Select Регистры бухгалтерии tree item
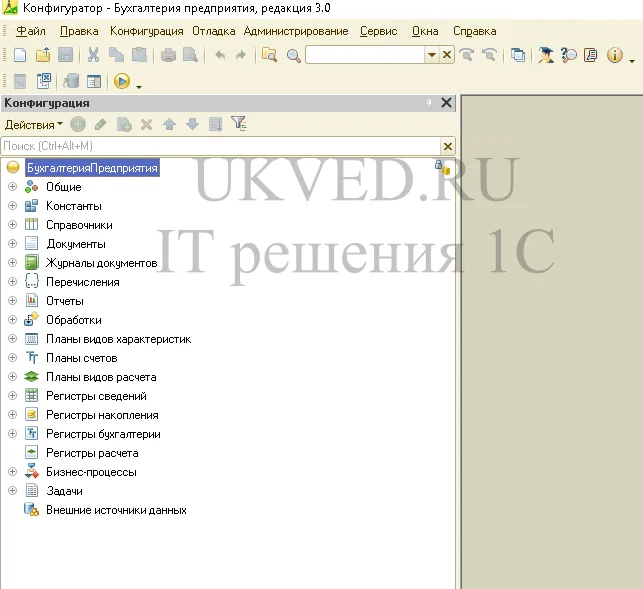 point(103,434)
